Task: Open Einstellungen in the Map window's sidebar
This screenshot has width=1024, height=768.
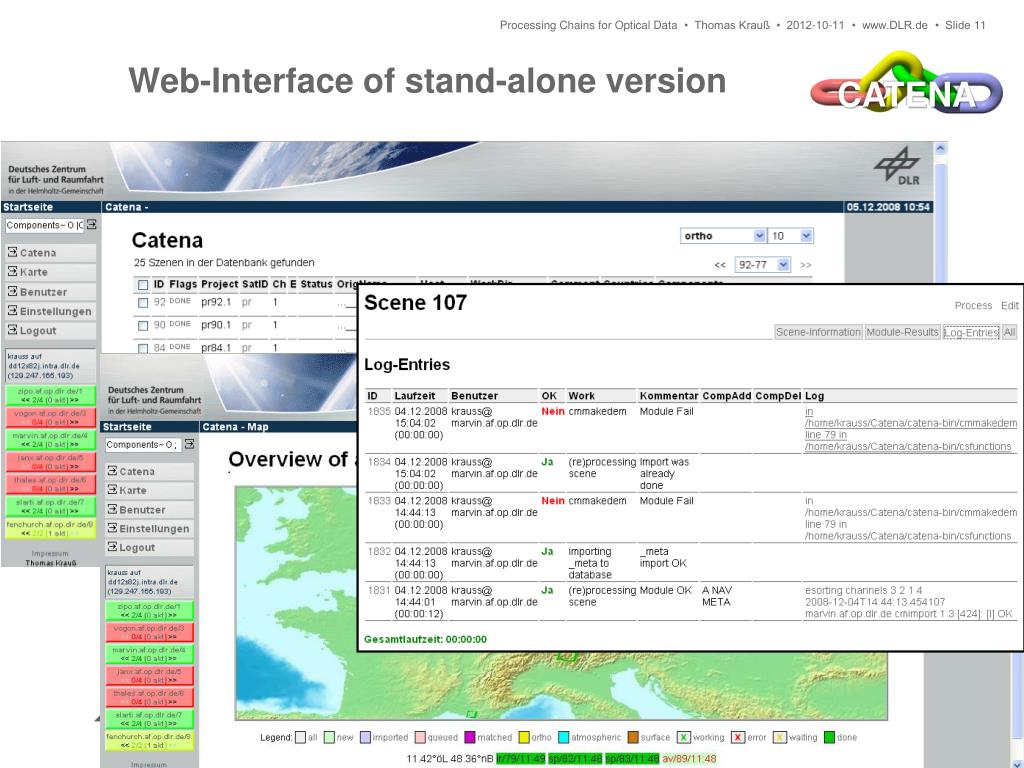Action: tap(150, 529)
